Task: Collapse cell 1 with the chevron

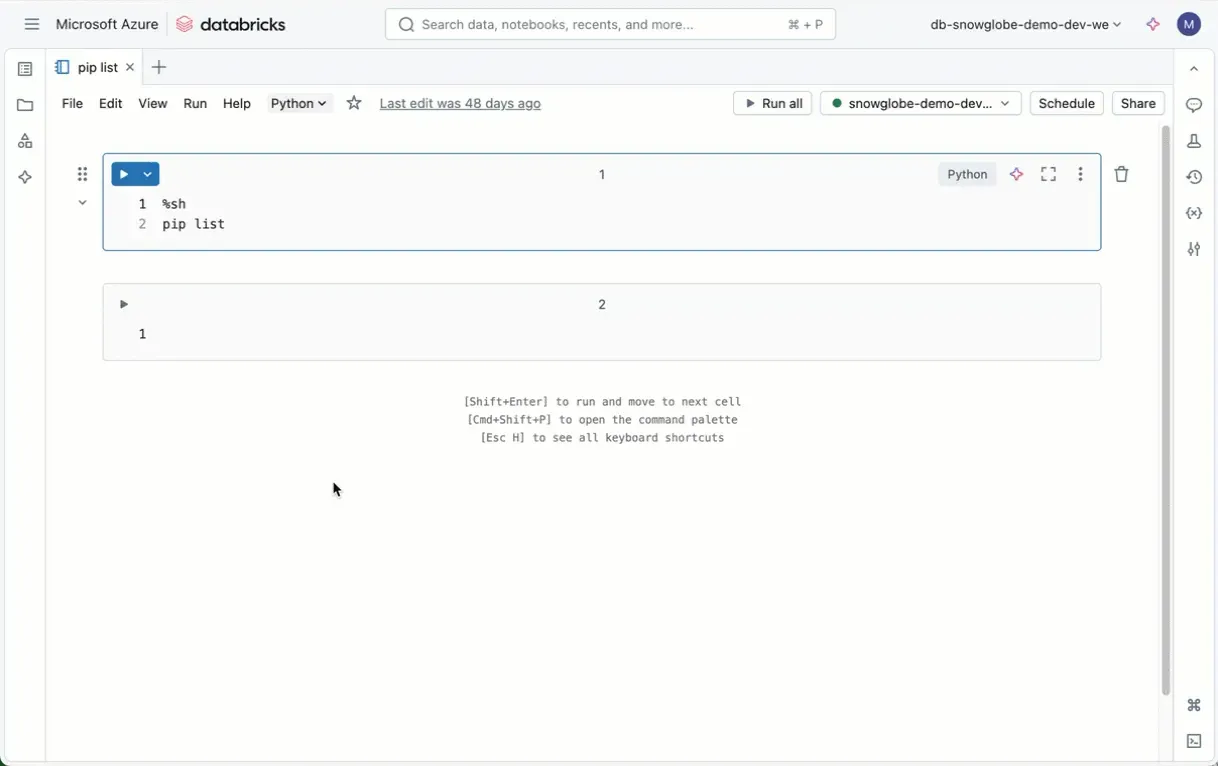Action: point(82,203)
